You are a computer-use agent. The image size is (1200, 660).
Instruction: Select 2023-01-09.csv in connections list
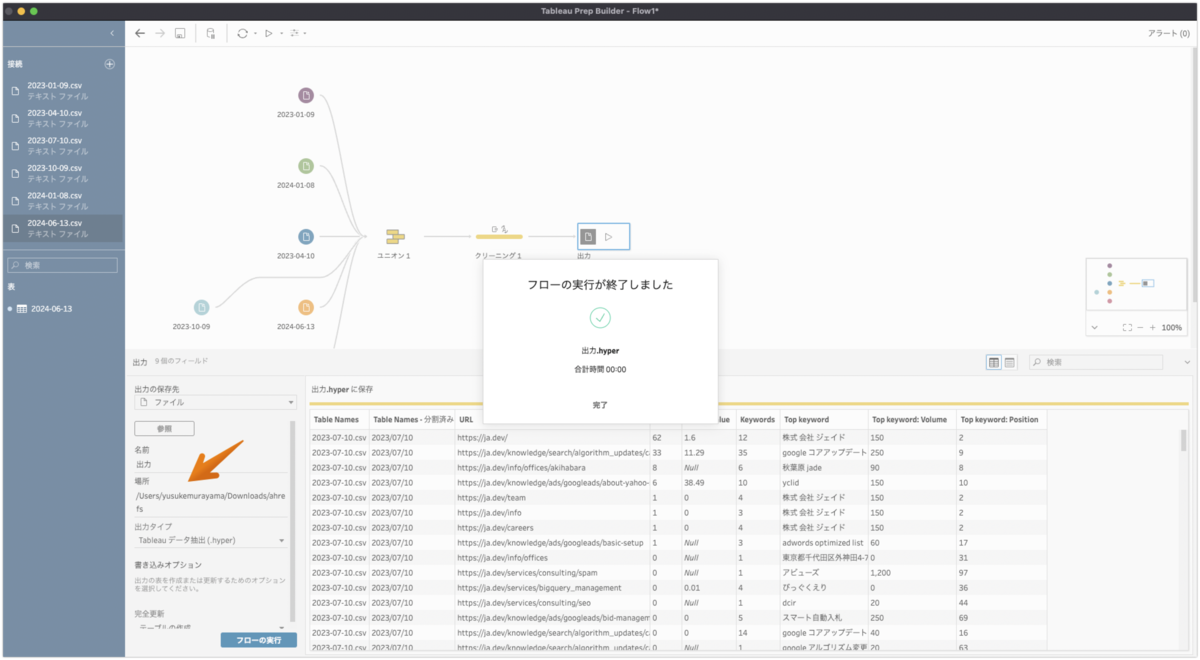[x=63, y=91]
